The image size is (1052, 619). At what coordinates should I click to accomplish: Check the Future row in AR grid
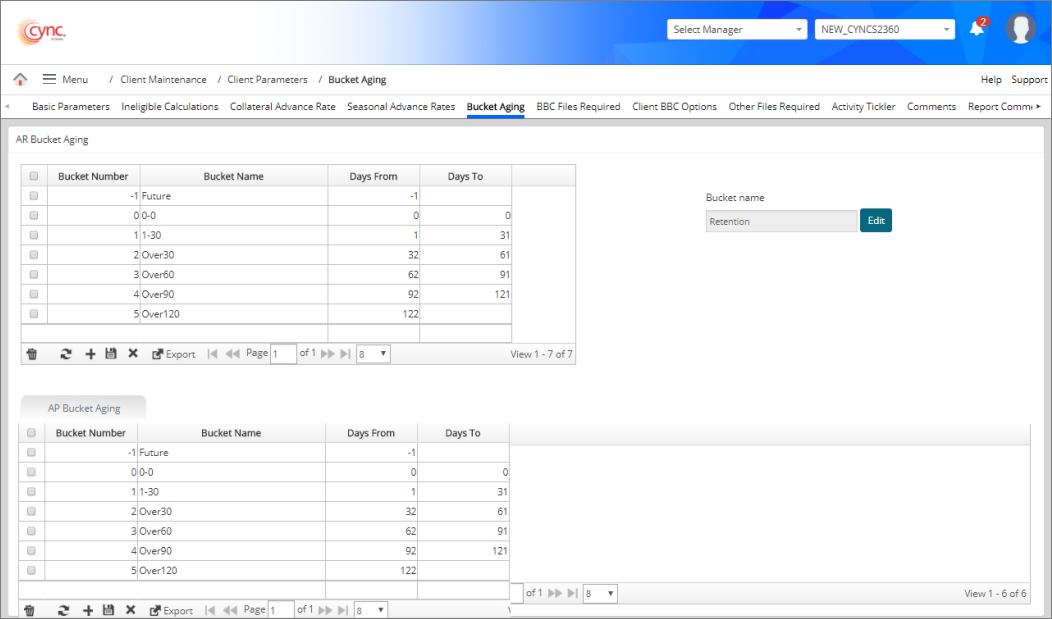pos(34,196)
